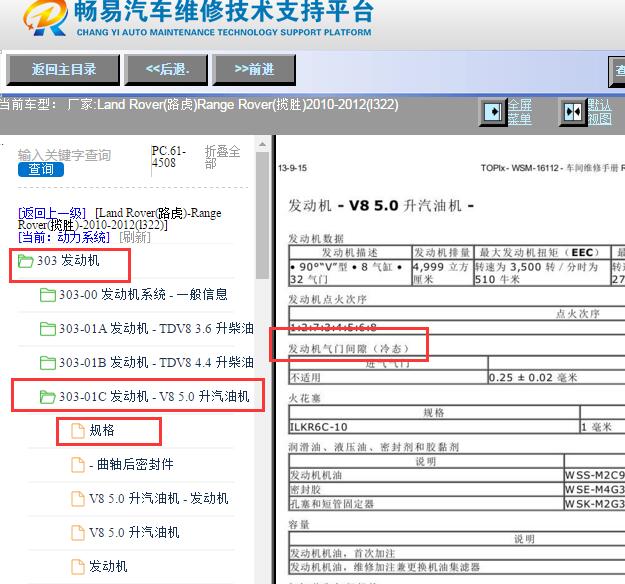The height and width of the screenshot is (584, 625).
Task: Expand the 303-01B folder icon
Action: pyautogui.click(x=48, y=363)
